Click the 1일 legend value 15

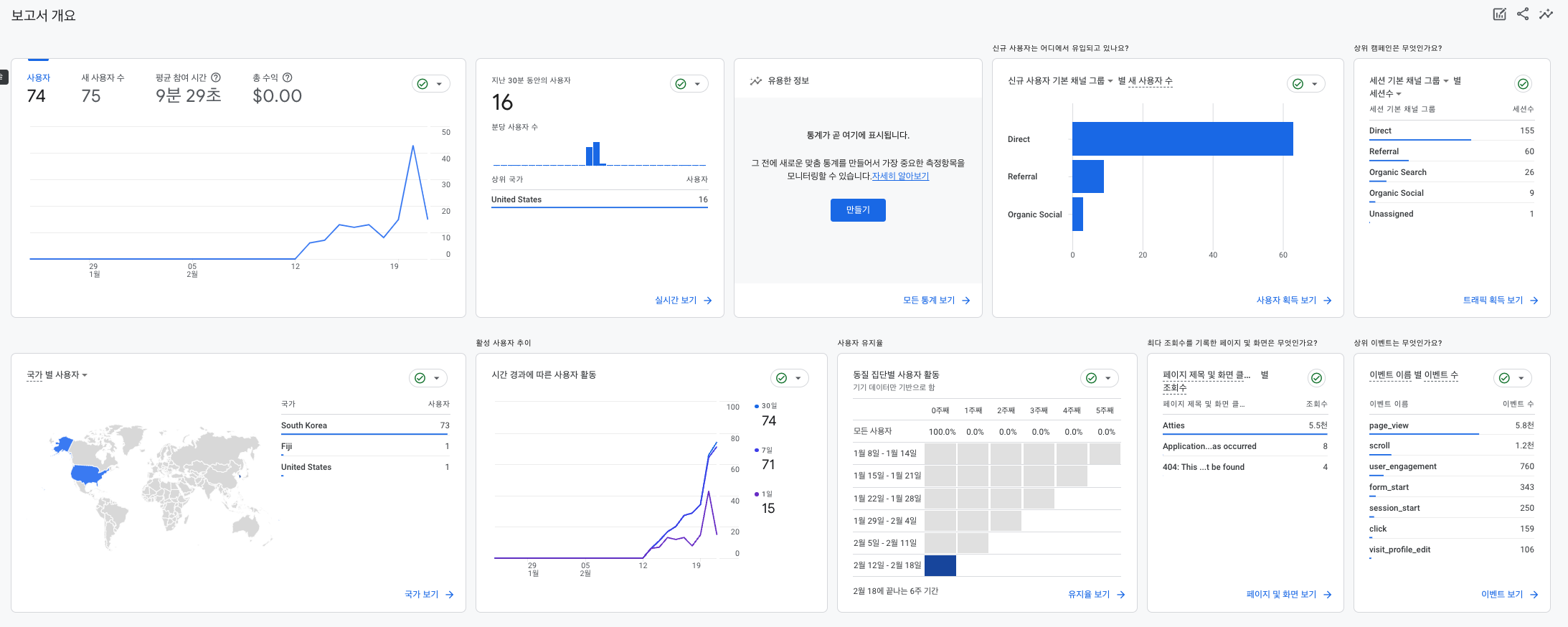(768, 508)
